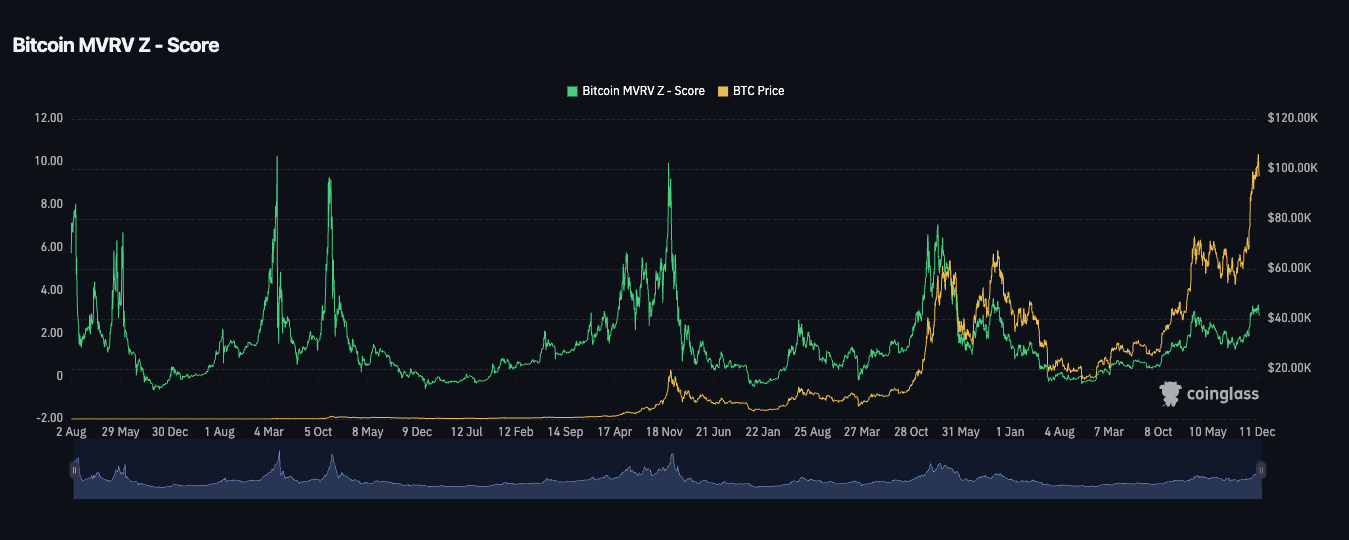
Task: Click the '18 Nov' date label
Action: [x=665, y=432]
